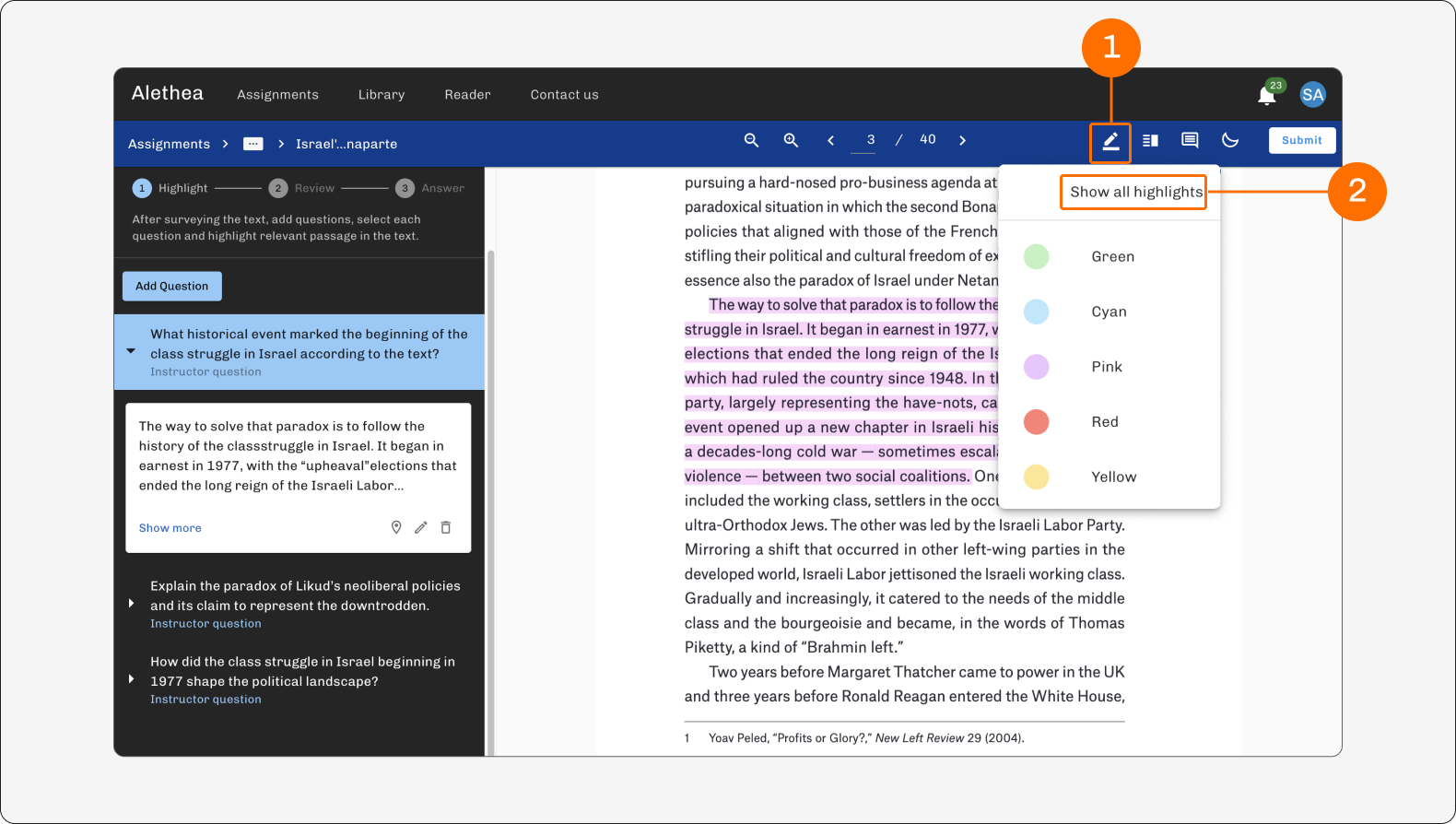This screenshot has width=1456, height=824.
Task: Click the Alethea logo
Action: 168,93
